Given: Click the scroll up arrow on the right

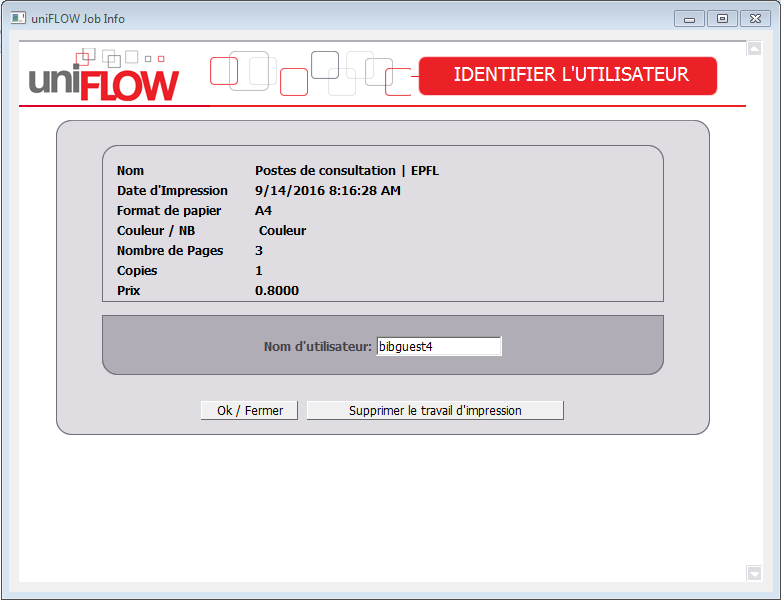Looking at the screenshot, I should click(x=754, y=49).
